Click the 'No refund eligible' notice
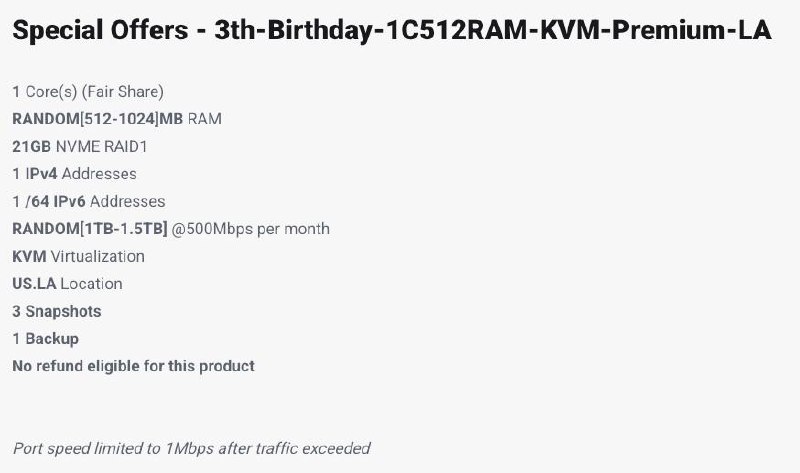800x473 pixels. click(x=133, y=366)
